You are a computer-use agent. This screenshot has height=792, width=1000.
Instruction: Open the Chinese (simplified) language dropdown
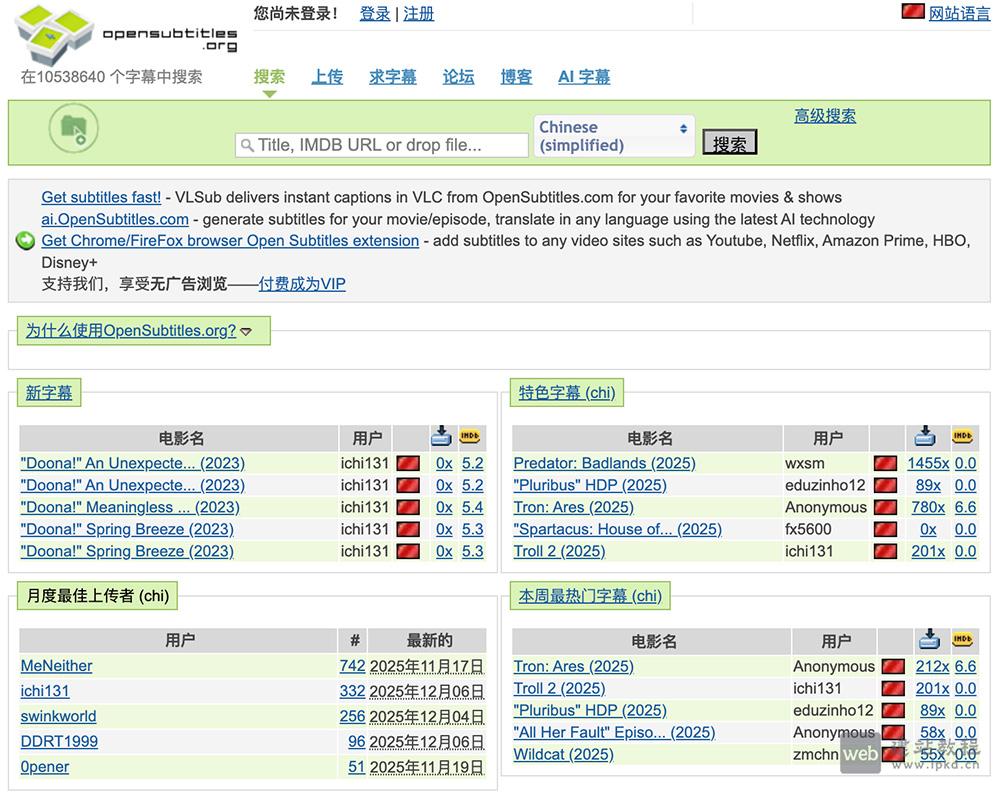613,136
